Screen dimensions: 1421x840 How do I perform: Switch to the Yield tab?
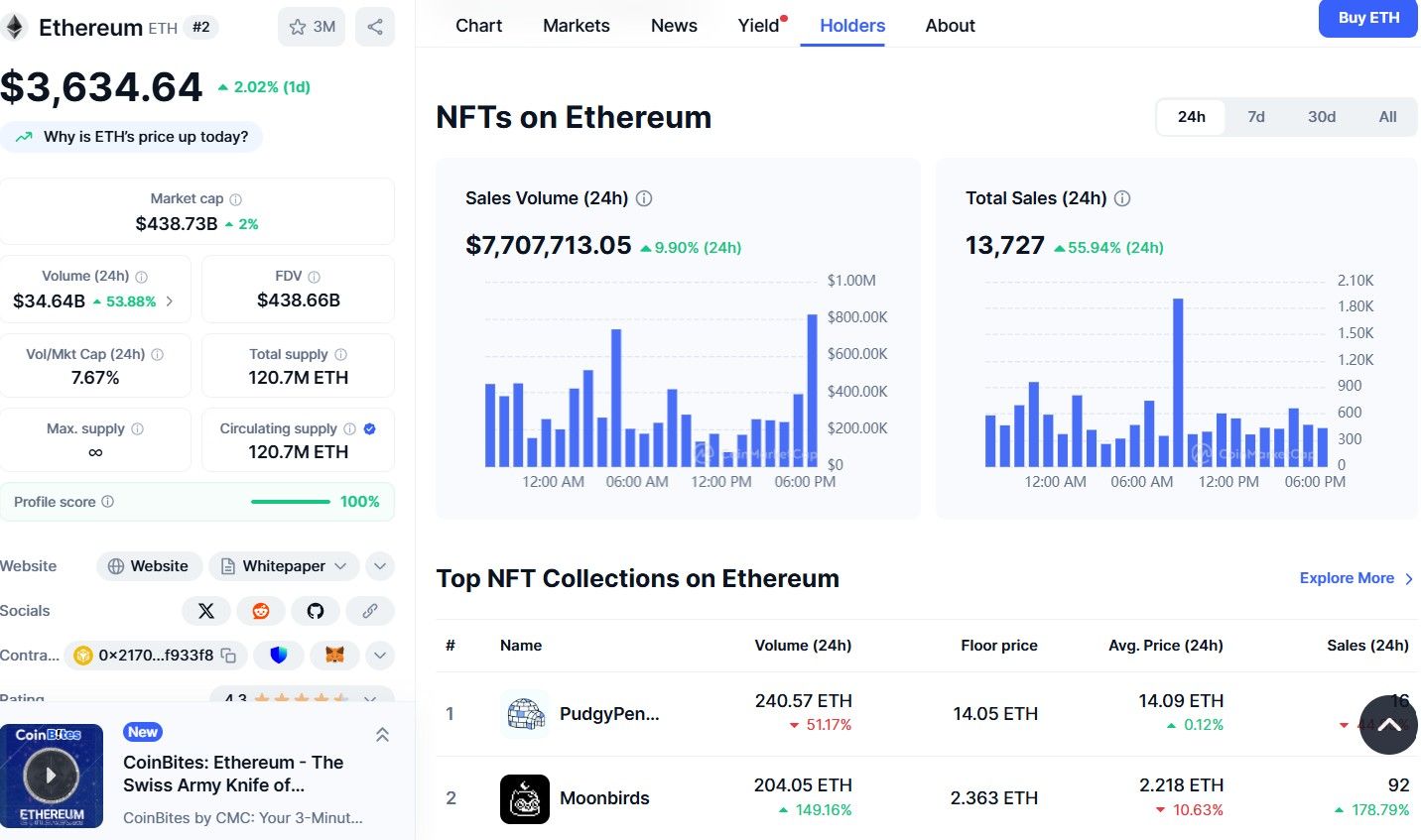click(759, 26)
